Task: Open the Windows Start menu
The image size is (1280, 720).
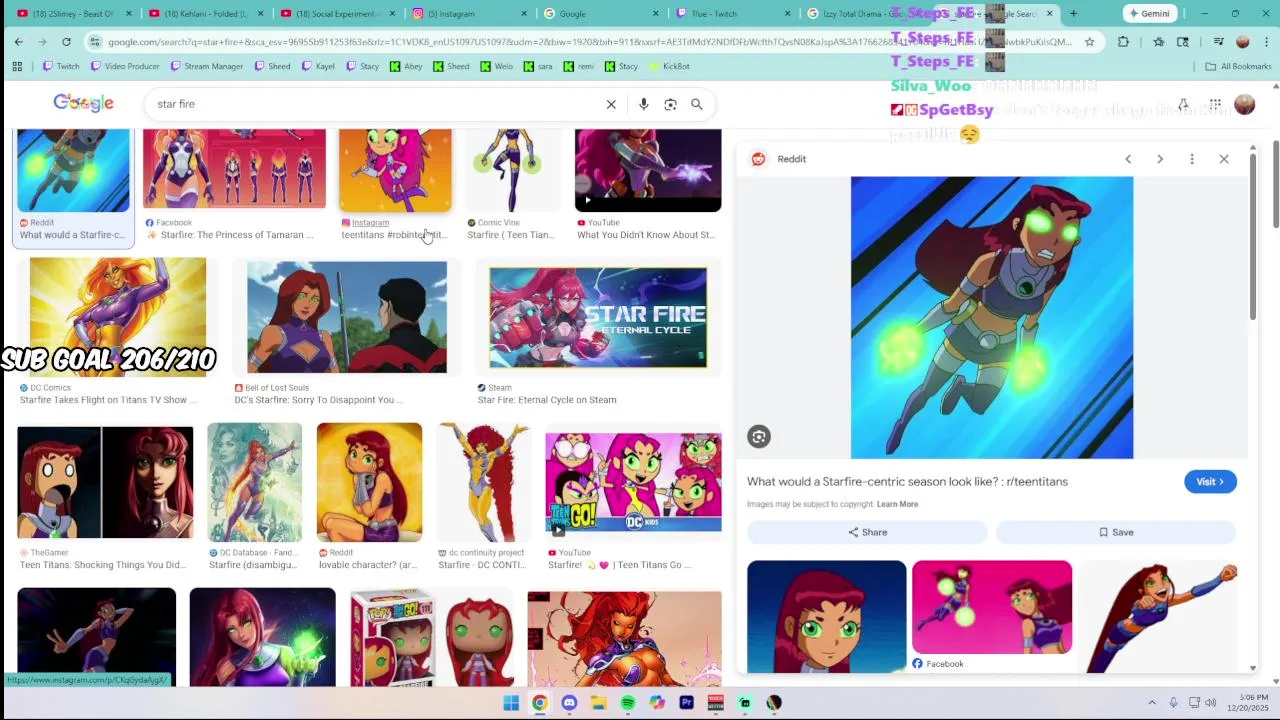Action: tap(511, 703)
